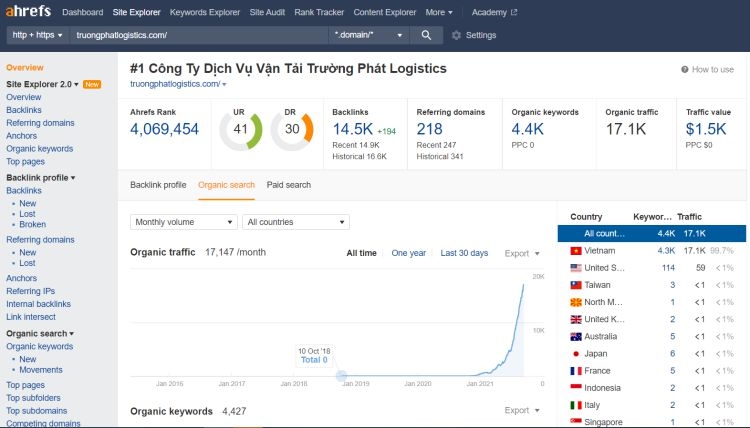Open the *.domain/* mode dropdown
The height and width of the screenshot is (428, 750).
(x=368, y=35)
